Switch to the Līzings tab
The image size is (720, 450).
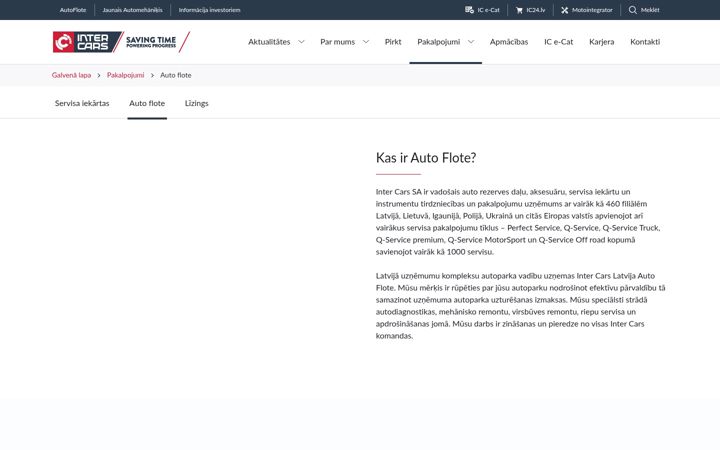tap(197, 103)
